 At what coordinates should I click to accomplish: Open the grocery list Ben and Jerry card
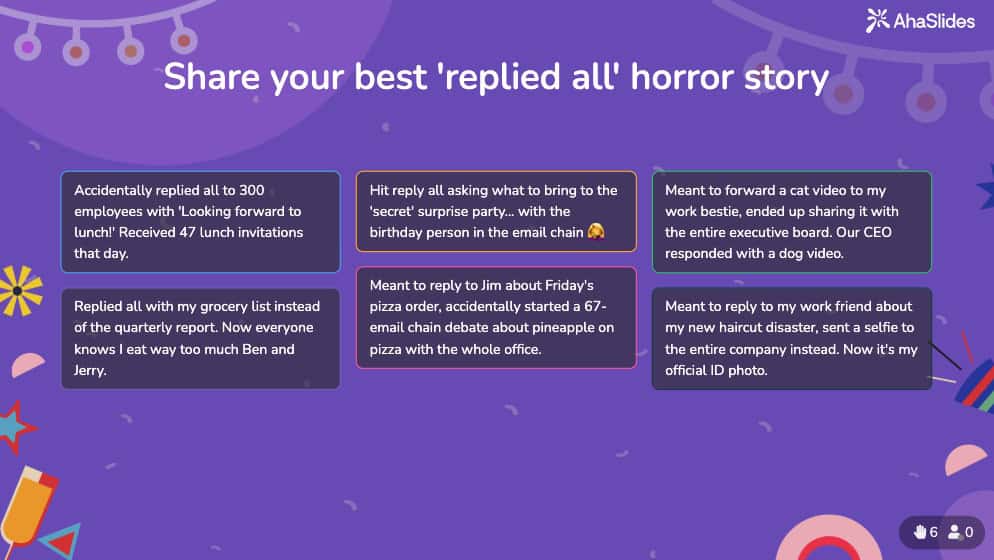point(200,339)
